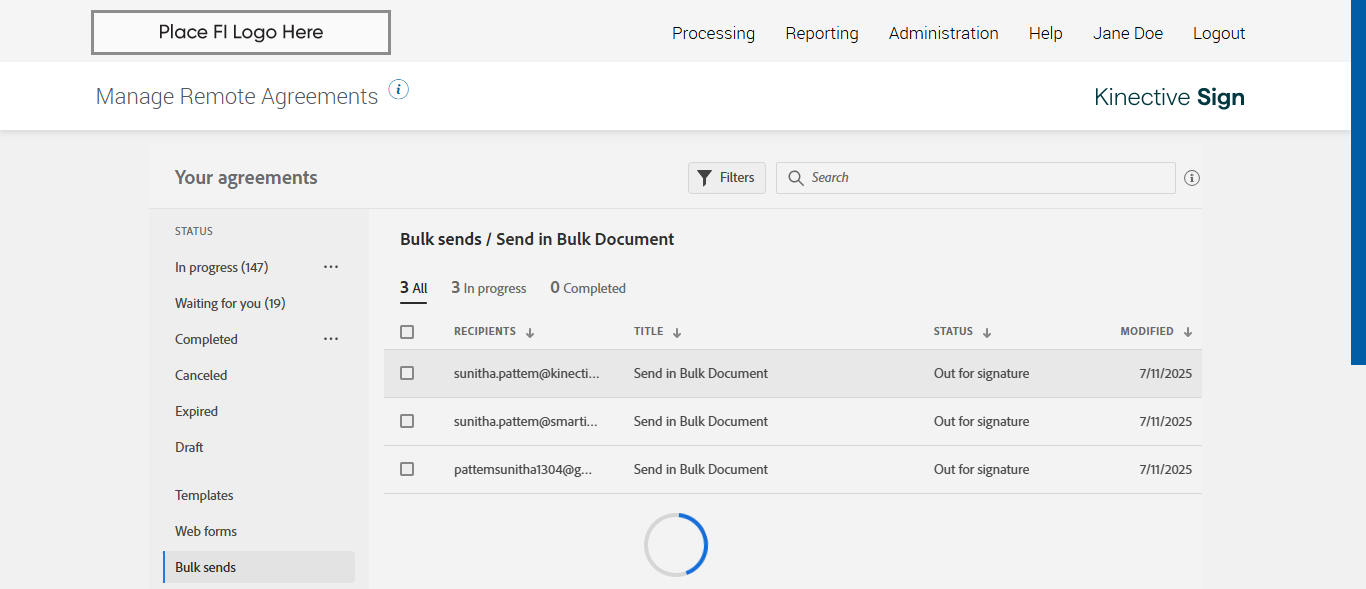Viewport: 1366px width, 589px height.
Task: Open the Completed more options ellipsis
Action: click(x=331, y=339)
